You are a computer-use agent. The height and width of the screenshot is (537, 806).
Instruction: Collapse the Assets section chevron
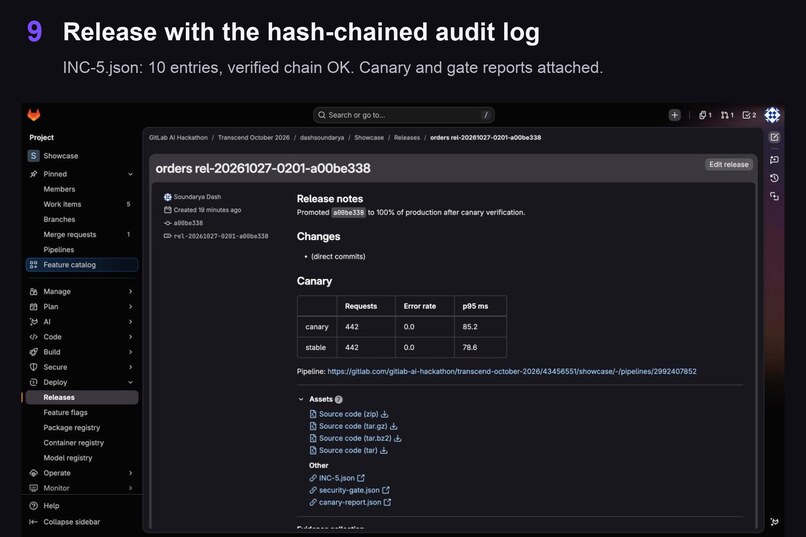[x=301, y=399]
